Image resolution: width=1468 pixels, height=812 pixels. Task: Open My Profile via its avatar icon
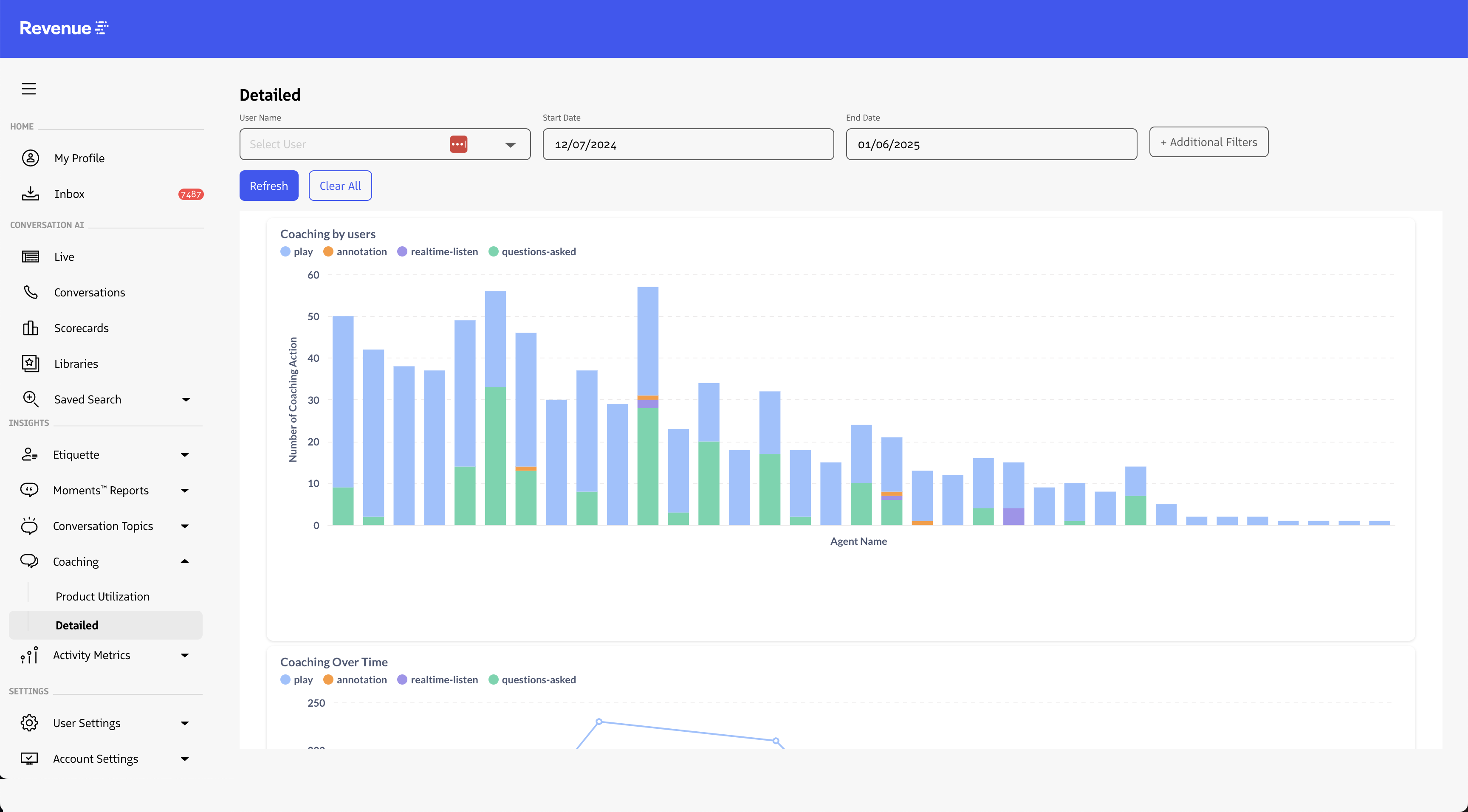pos(30,158)
